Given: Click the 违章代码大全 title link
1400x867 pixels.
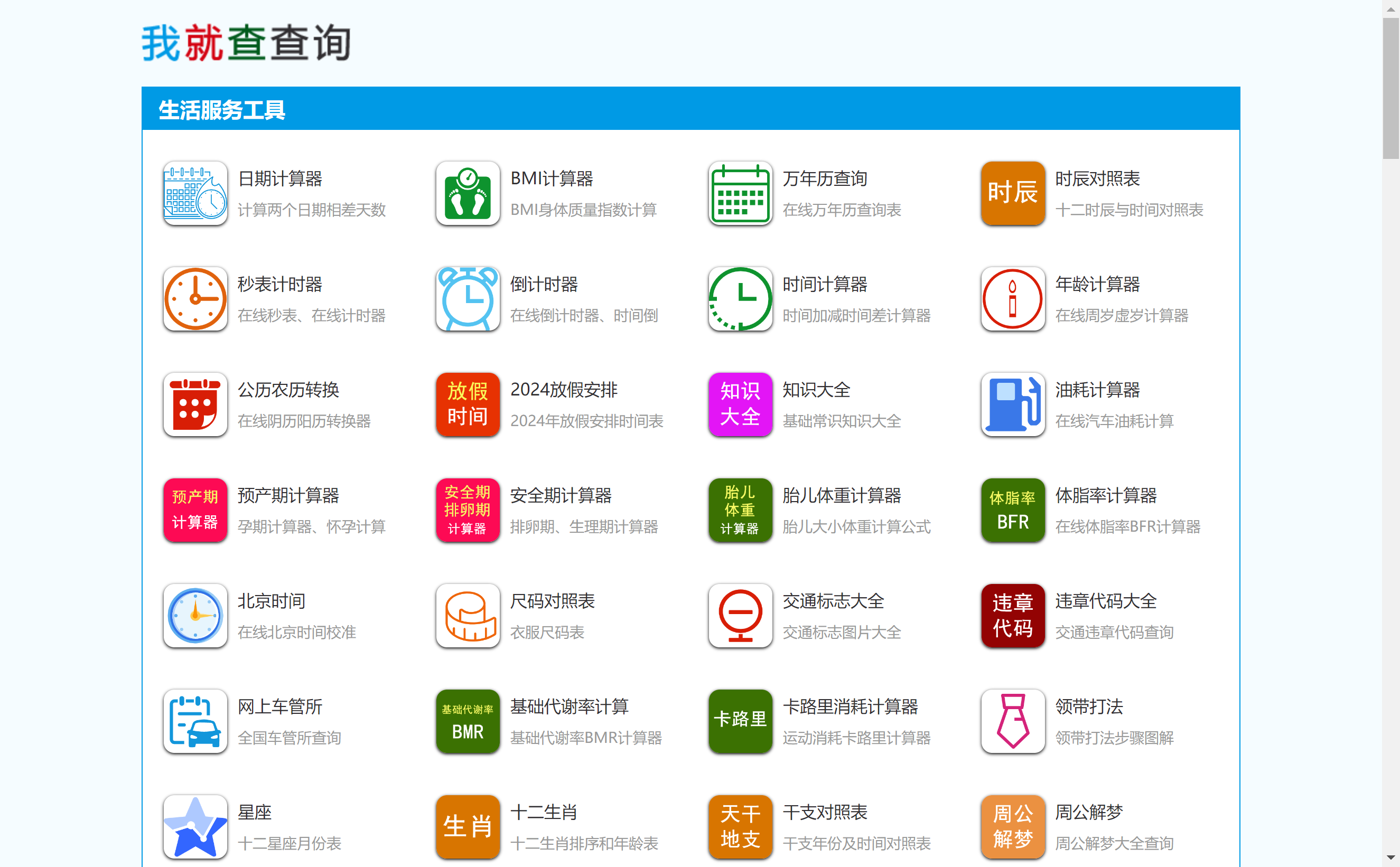Looking at the screenshot, I should (1106, 601).
